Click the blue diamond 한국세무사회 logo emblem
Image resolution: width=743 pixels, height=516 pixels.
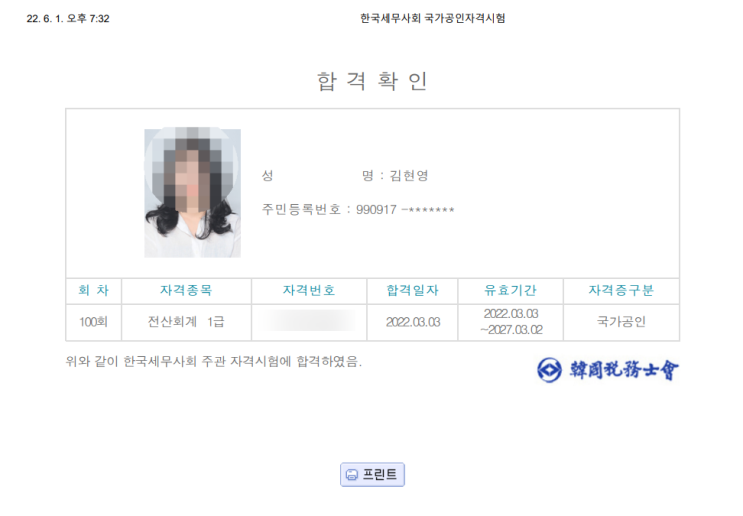click(550, 370)
